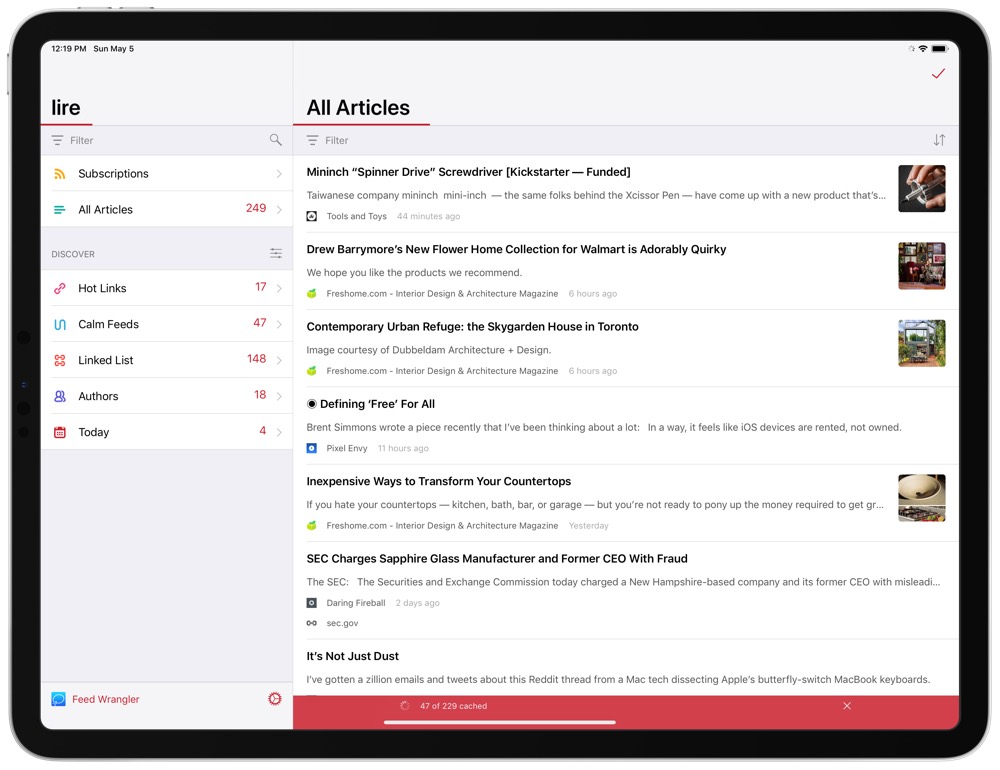This screenshot has height=770, width=1000.
Task: Click the unread dot on Defining 'Free' article
Action: click(x=312, y=404)
